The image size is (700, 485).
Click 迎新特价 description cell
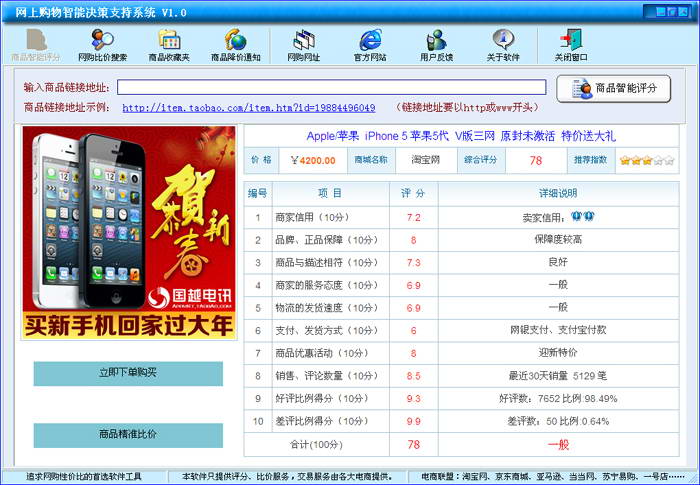pyautogui.click(x=558, y=353)
